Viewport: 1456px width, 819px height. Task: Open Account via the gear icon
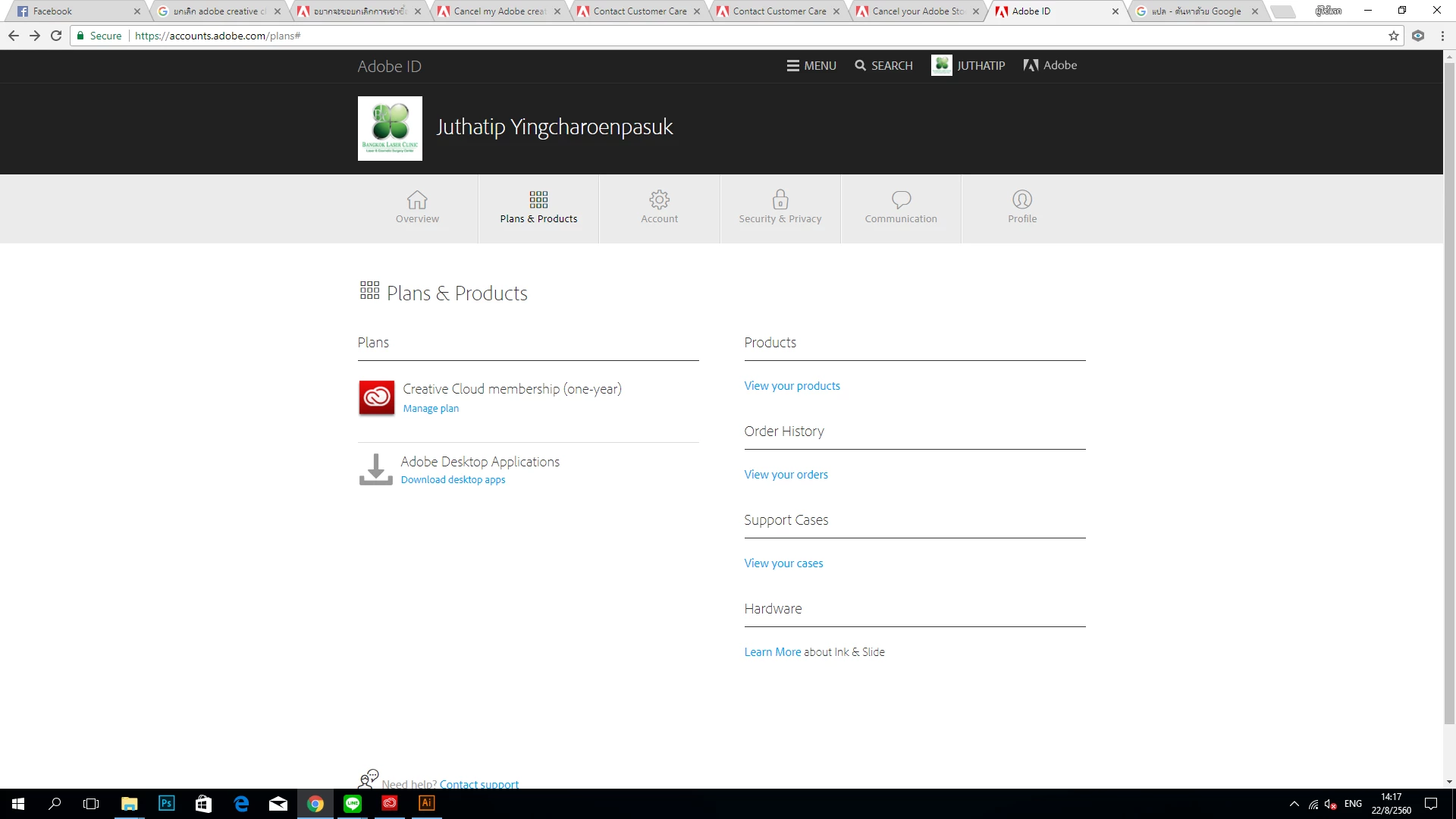[x=659, y=199]
